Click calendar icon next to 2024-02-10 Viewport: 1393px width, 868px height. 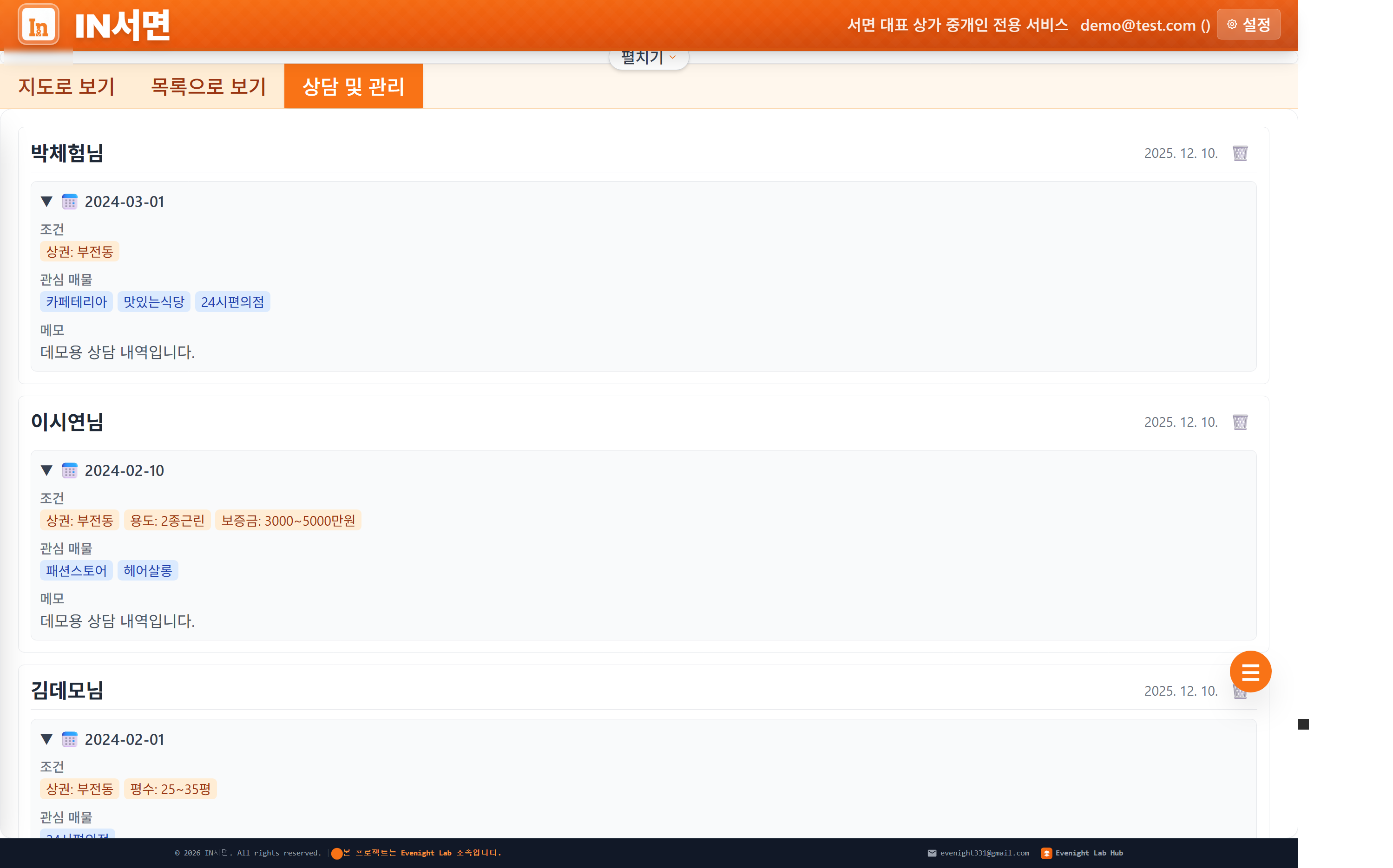(70, 471)
